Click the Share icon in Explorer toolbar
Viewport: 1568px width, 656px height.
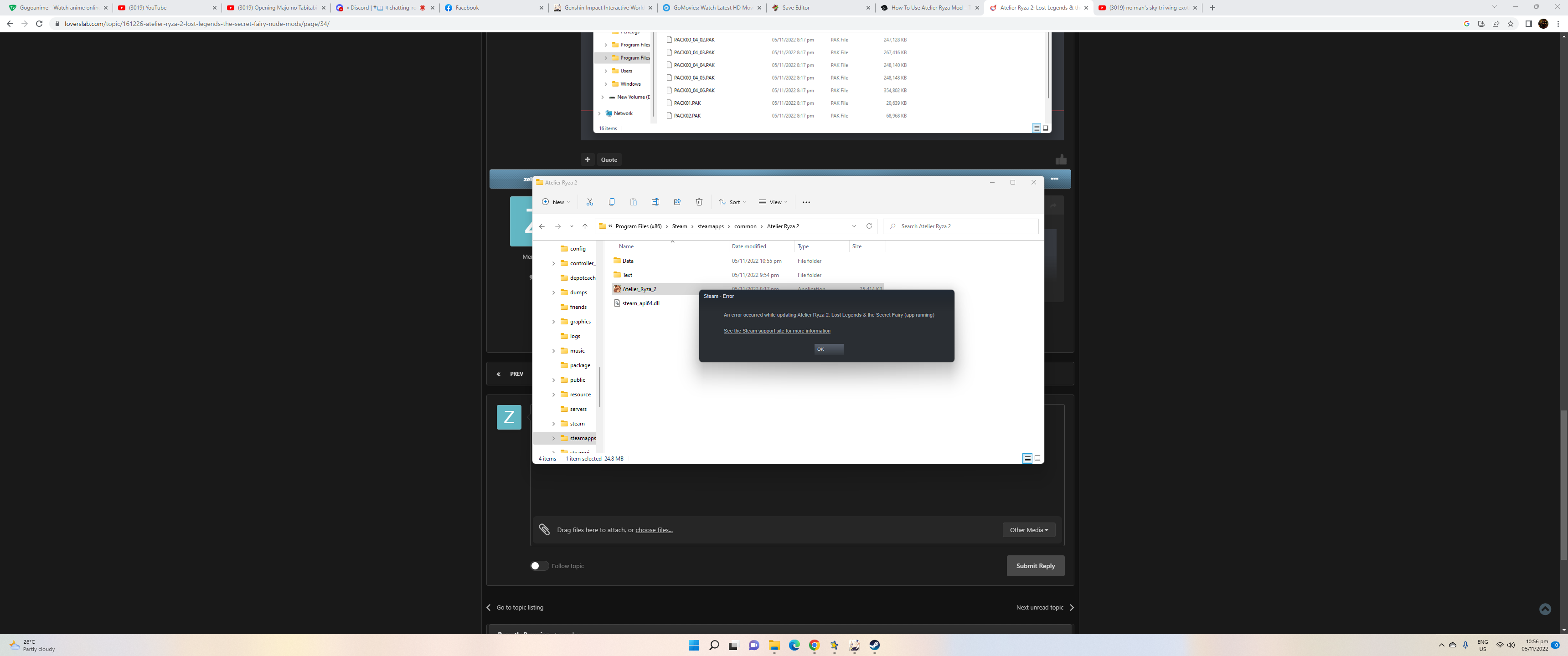coord(677,202)
